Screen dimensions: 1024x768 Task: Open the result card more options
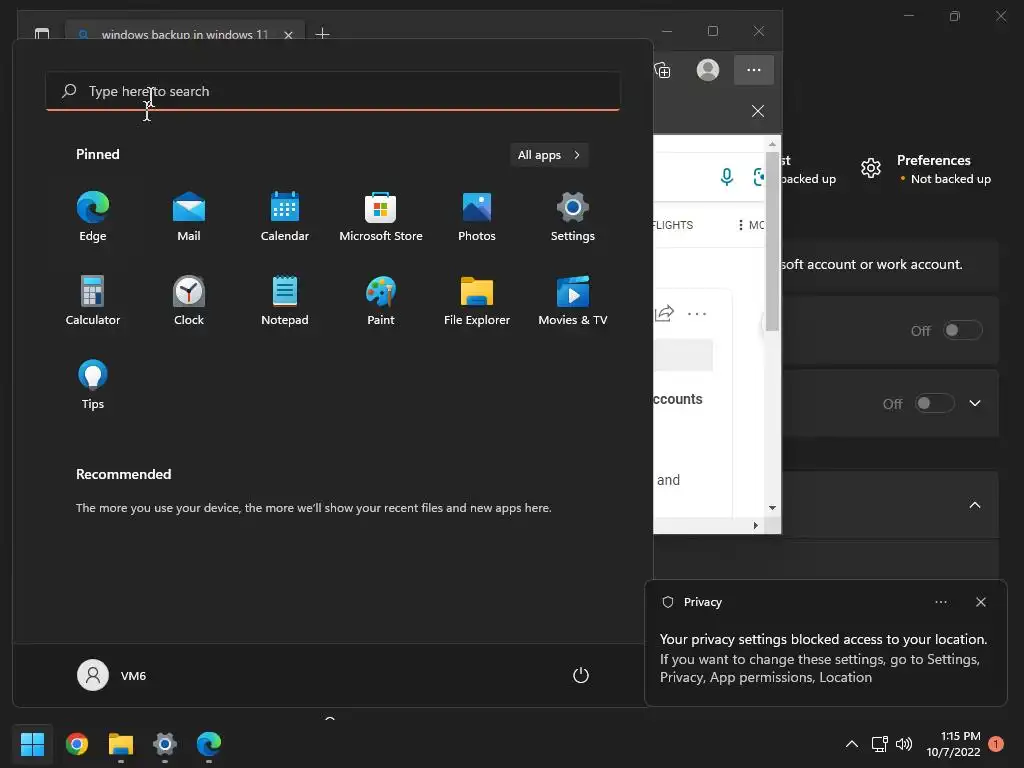pos(697,314)
